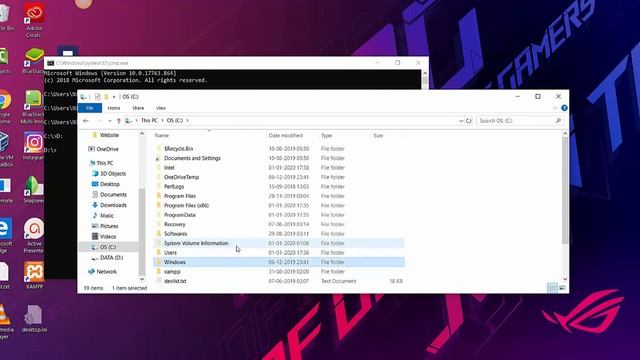This screenshot has height=360, width=640.
Task: Open the BlueStacks Multi-Instance desktop icon
Action: (x=34, y=107)
